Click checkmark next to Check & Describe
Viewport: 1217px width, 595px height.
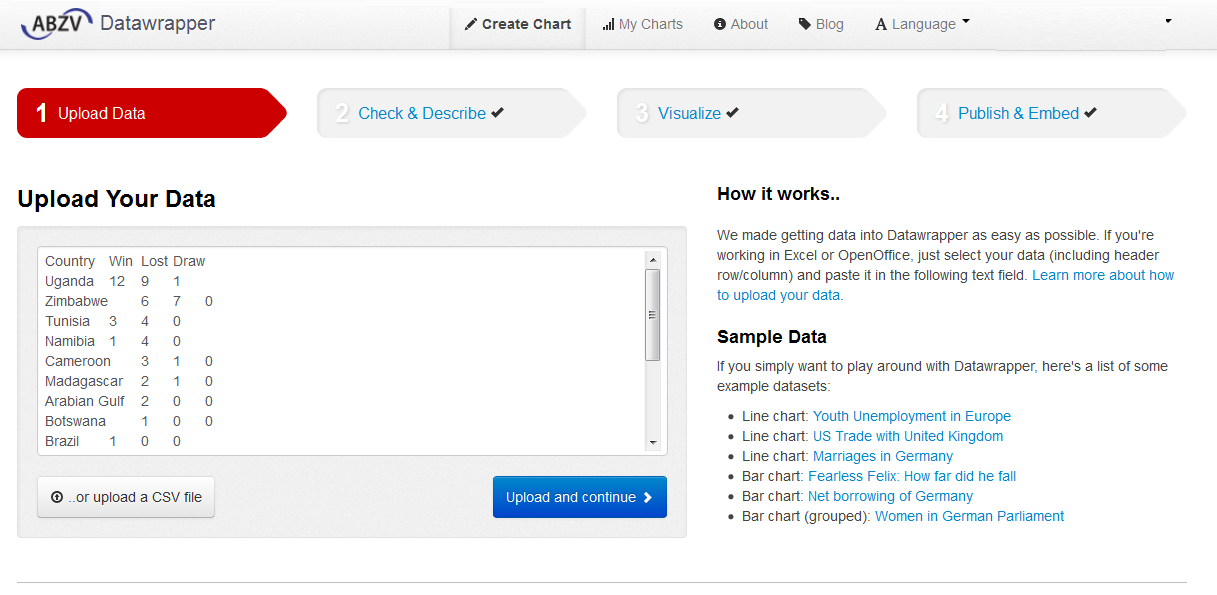click(497, 113)
